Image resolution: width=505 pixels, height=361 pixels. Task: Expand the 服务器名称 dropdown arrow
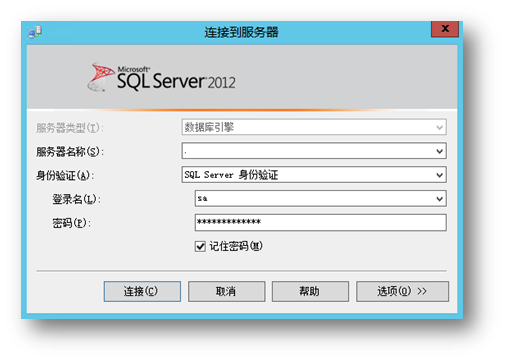click(x=439, y=151)
